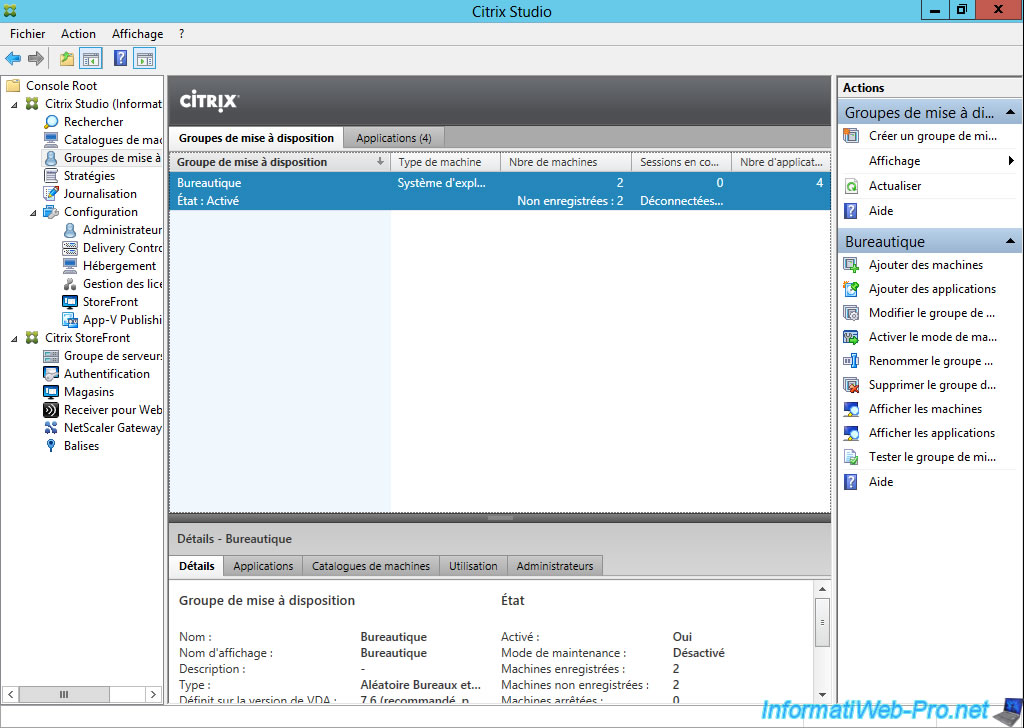The height and width of the screenshot is (728, 1024).
Task: Select the Console Root tree item
Action: [61, 86]
